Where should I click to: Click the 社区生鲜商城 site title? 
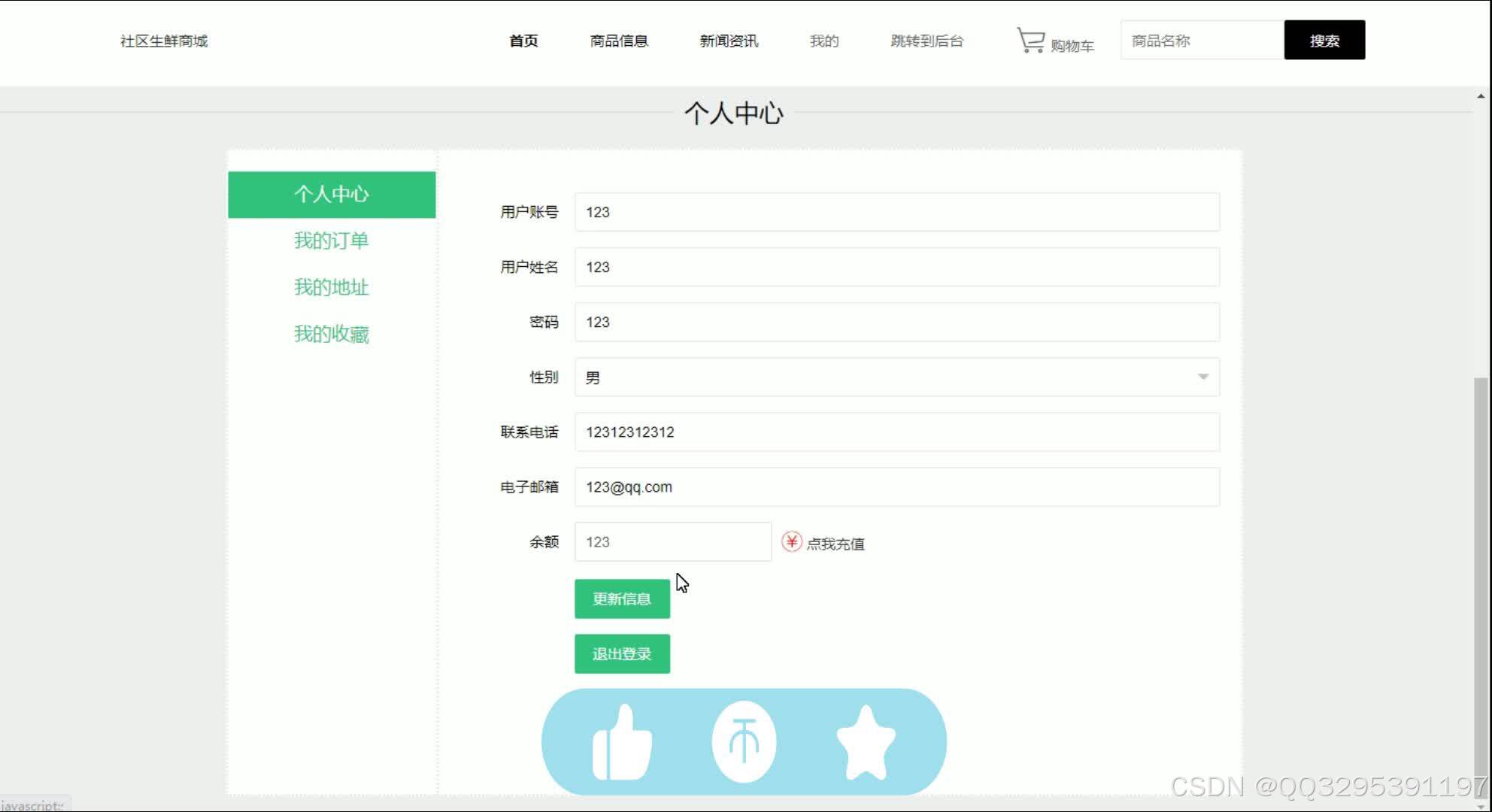click(x=164, y=41)
